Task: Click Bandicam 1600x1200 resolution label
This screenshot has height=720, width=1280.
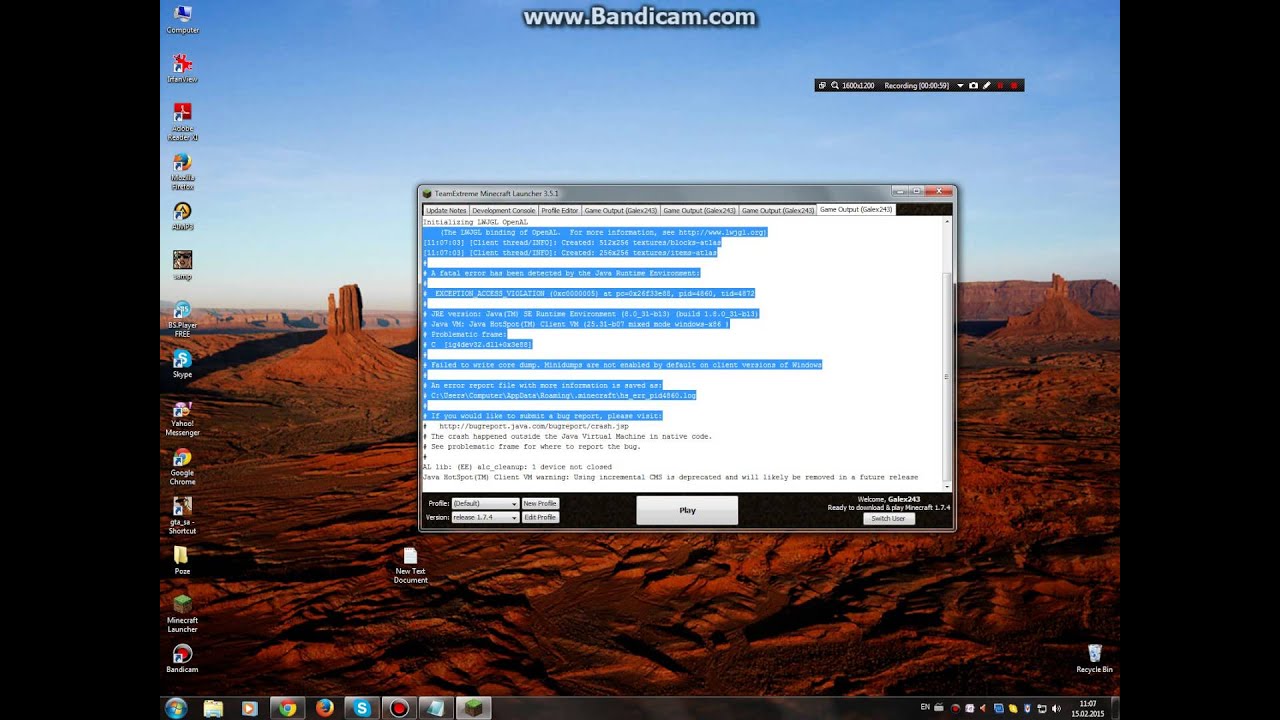Action: [x=858, y=86]
